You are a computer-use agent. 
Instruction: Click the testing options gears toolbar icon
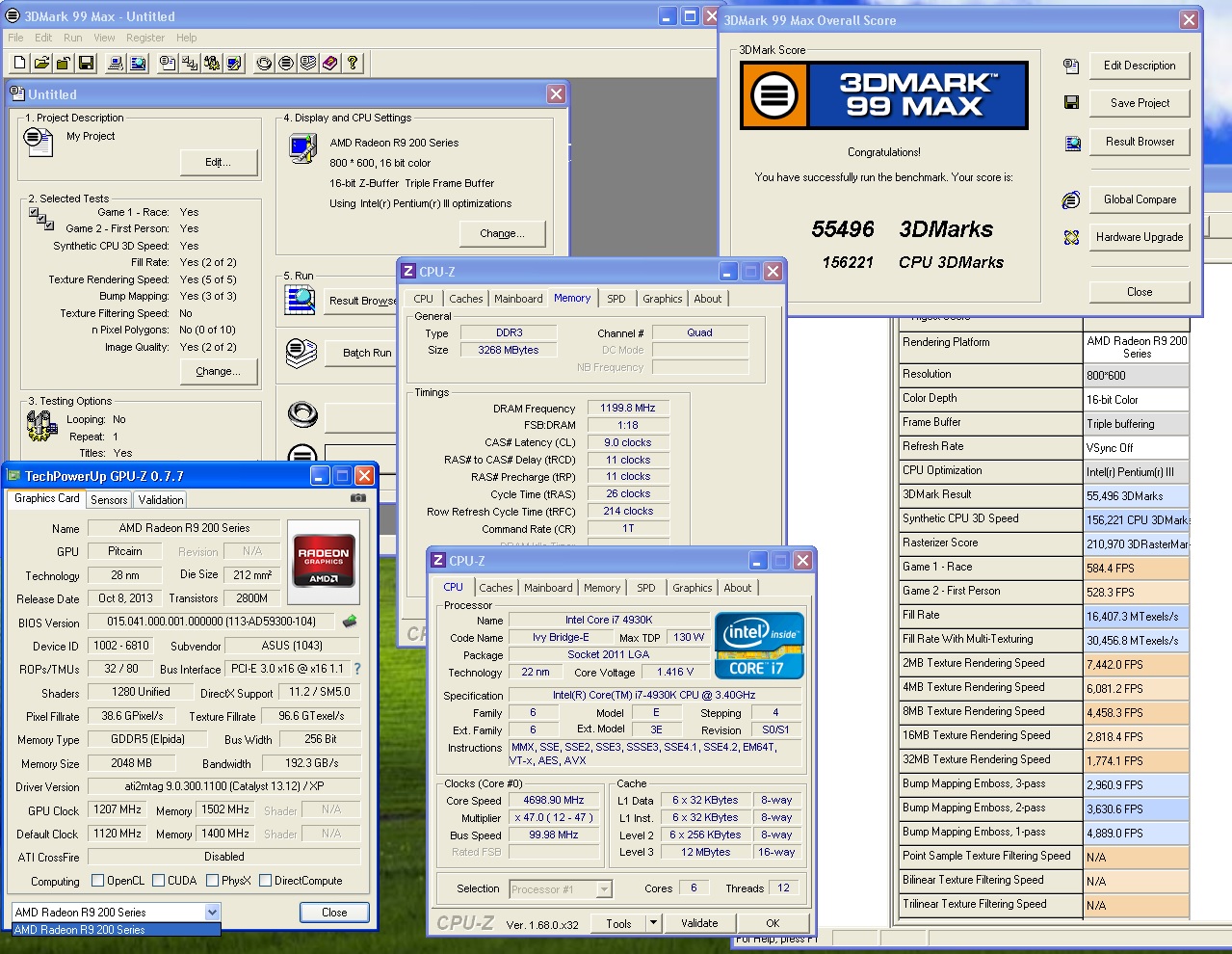[x=212, y=64]
